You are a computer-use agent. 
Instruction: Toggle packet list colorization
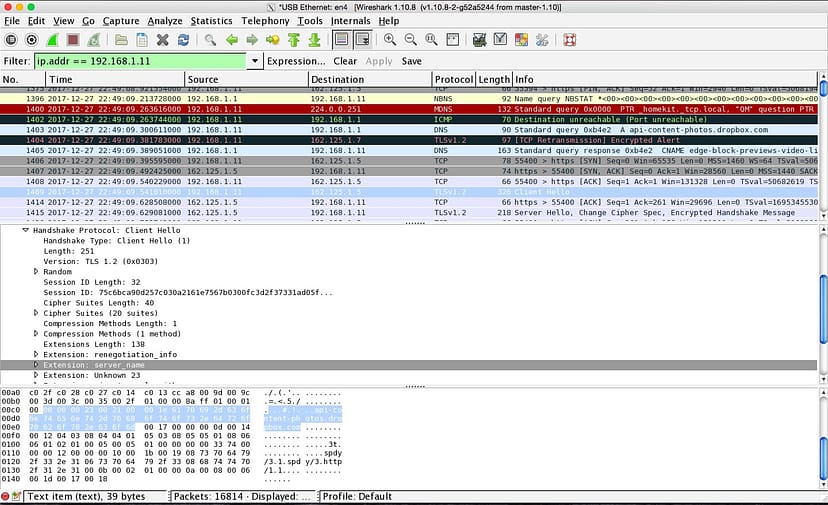click(x=340, y=40)
